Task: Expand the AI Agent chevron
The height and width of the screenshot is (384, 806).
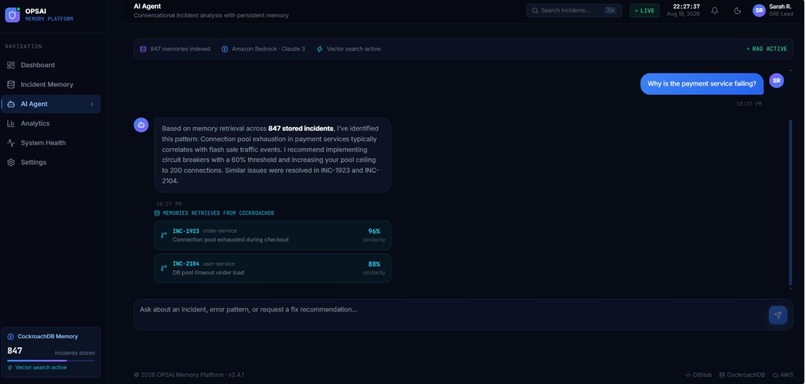Action: [x=92, y=104]
